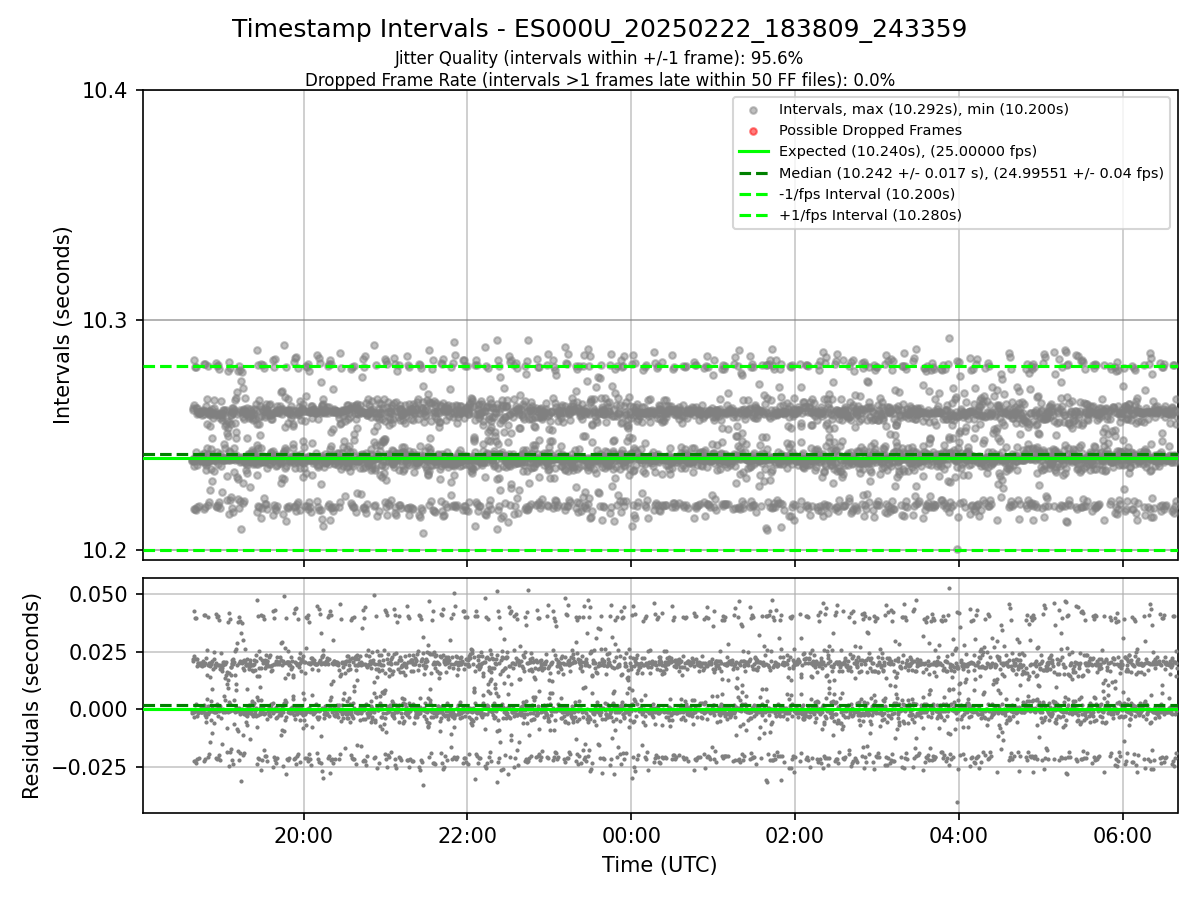Click the '04:00' time tick label
This screenshot has width=1200, height=900.
click(959, 835)
